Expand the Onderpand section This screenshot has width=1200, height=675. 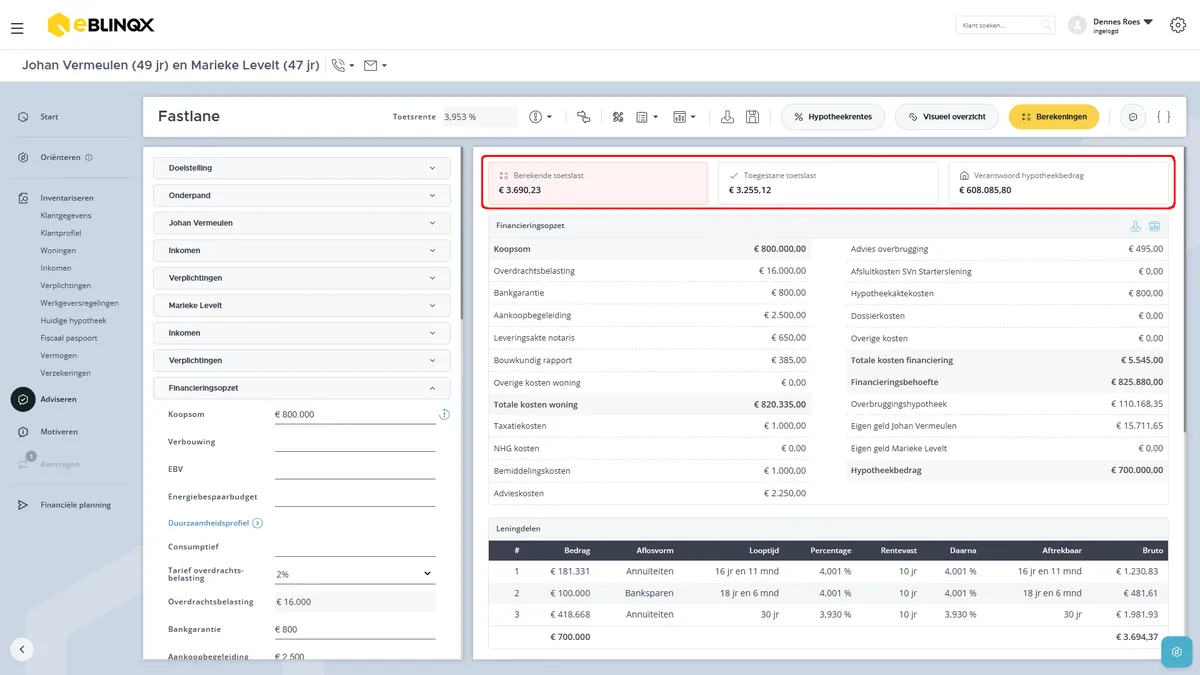coord(302,196)
